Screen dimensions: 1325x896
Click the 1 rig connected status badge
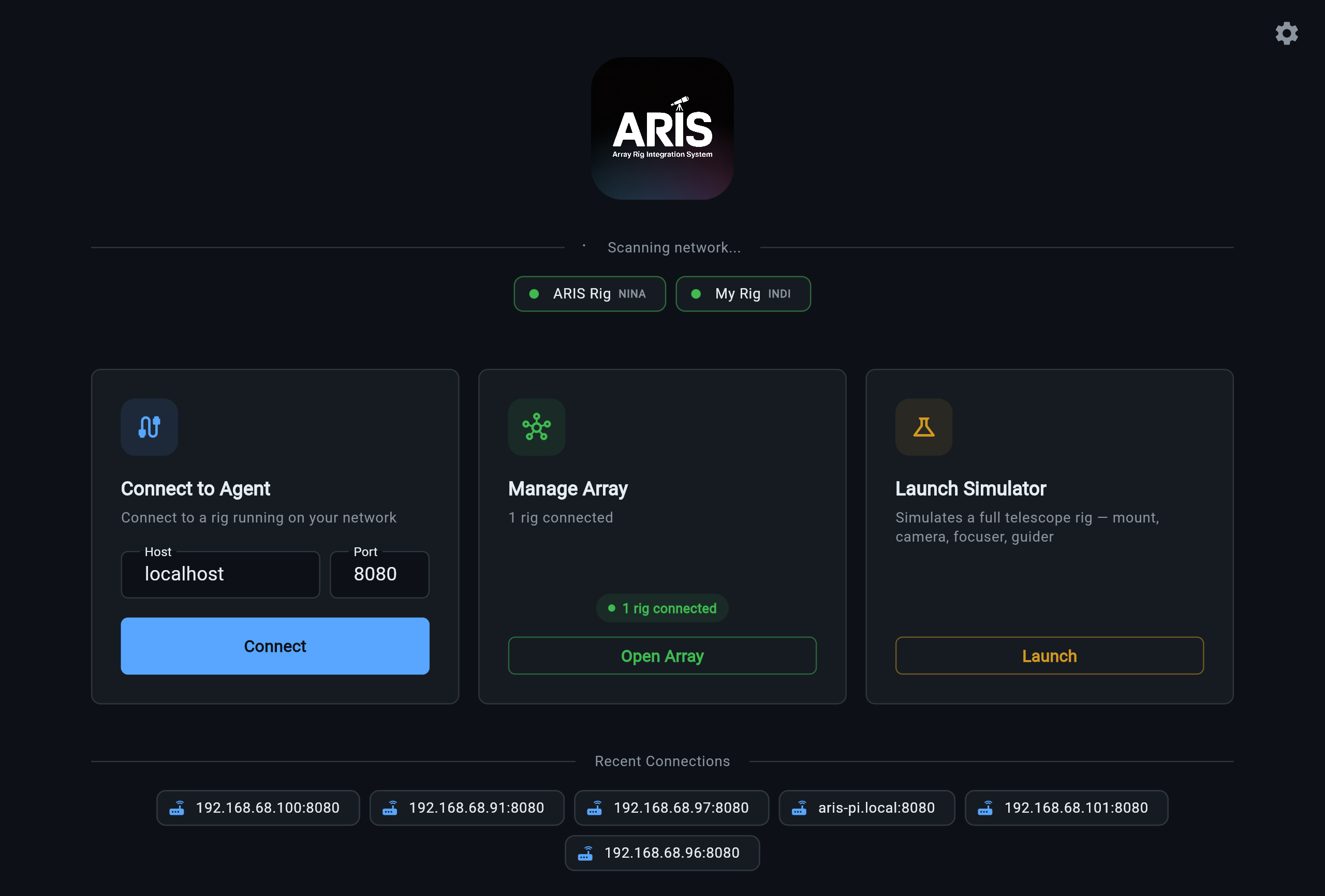662,608
